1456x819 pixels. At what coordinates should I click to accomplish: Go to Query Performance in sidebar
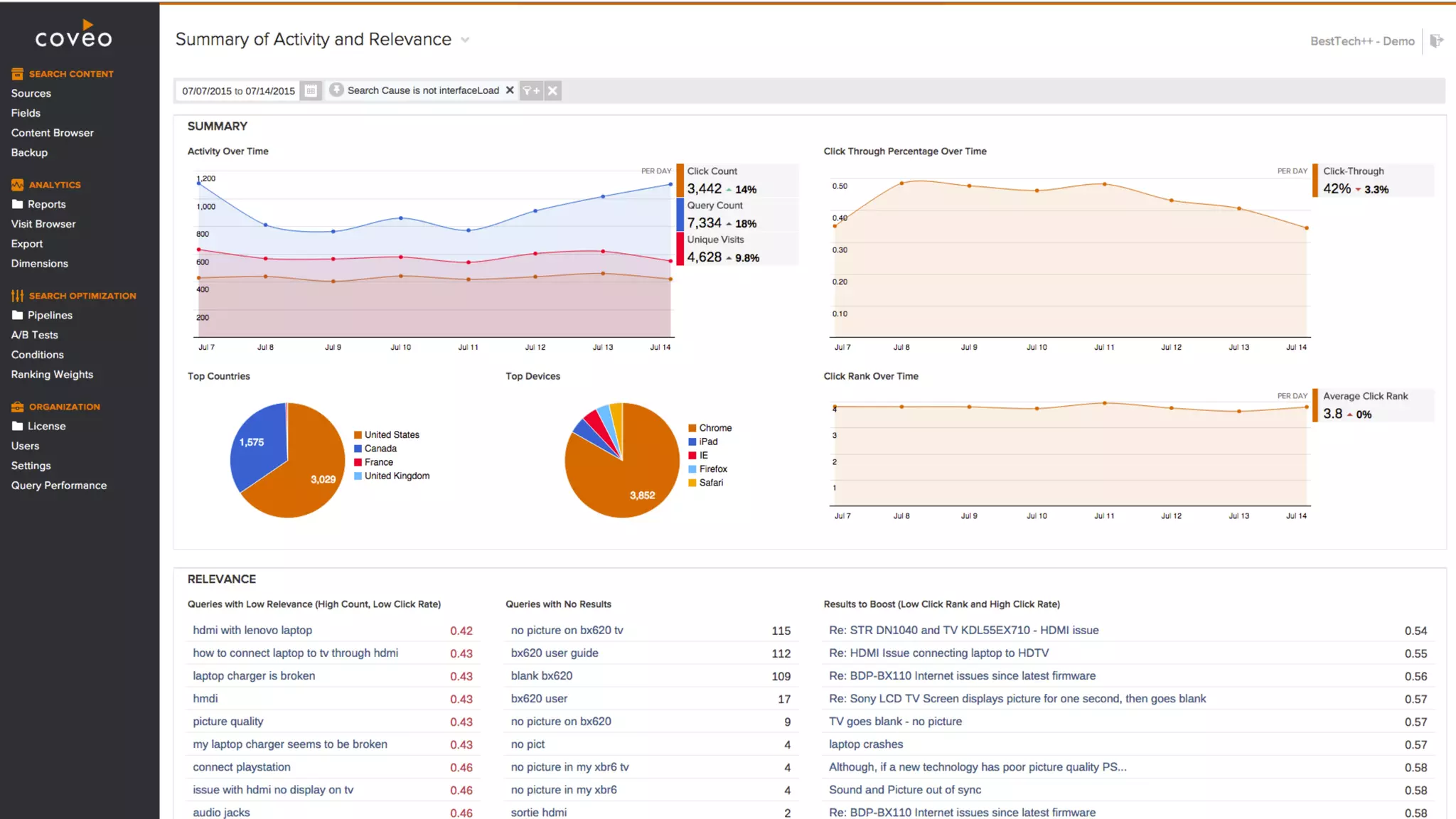[59, 486]
